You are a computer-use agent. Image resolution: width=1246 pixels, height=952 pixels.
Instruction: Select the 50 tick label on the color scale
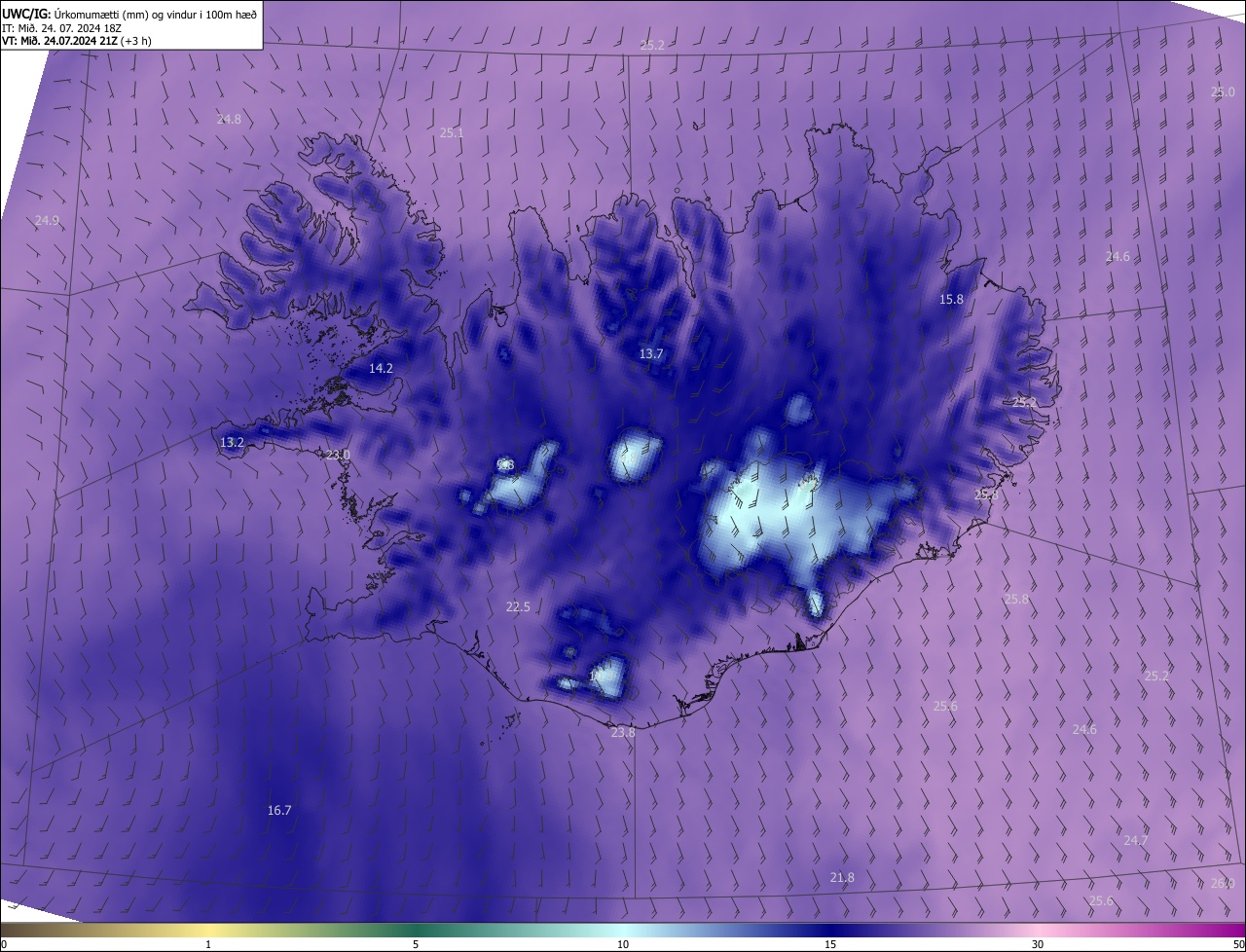(x=1238, y=944)
